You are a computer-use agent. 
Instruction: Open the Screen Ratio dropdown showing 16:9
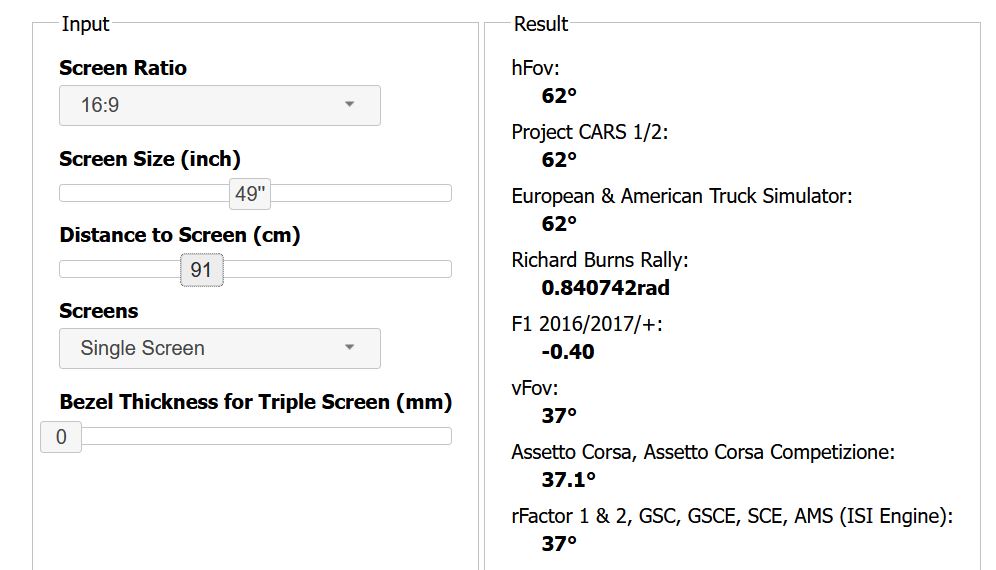click(219, 105)
